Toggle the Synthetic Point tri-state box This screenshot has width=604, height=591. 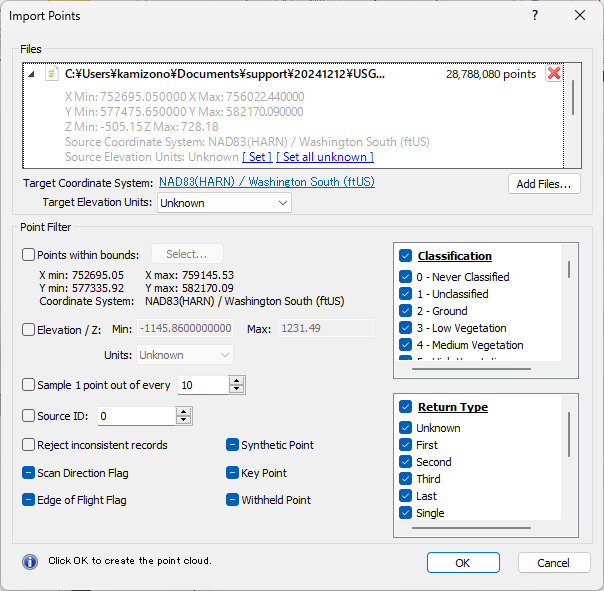click(232, 445)
